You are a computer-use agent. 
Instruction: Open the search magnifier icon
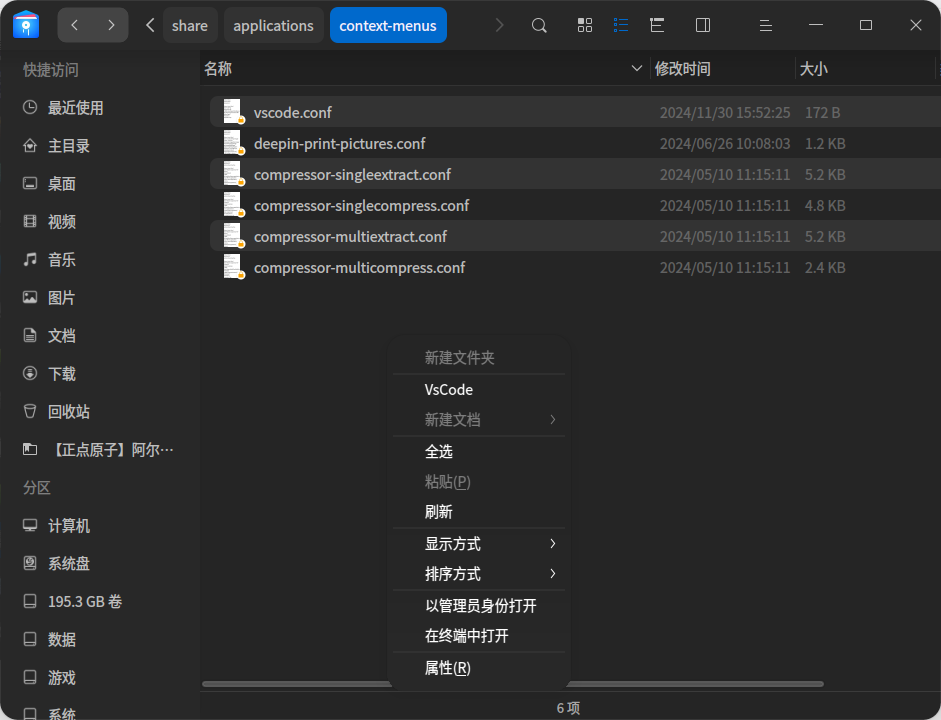point(539,25)
